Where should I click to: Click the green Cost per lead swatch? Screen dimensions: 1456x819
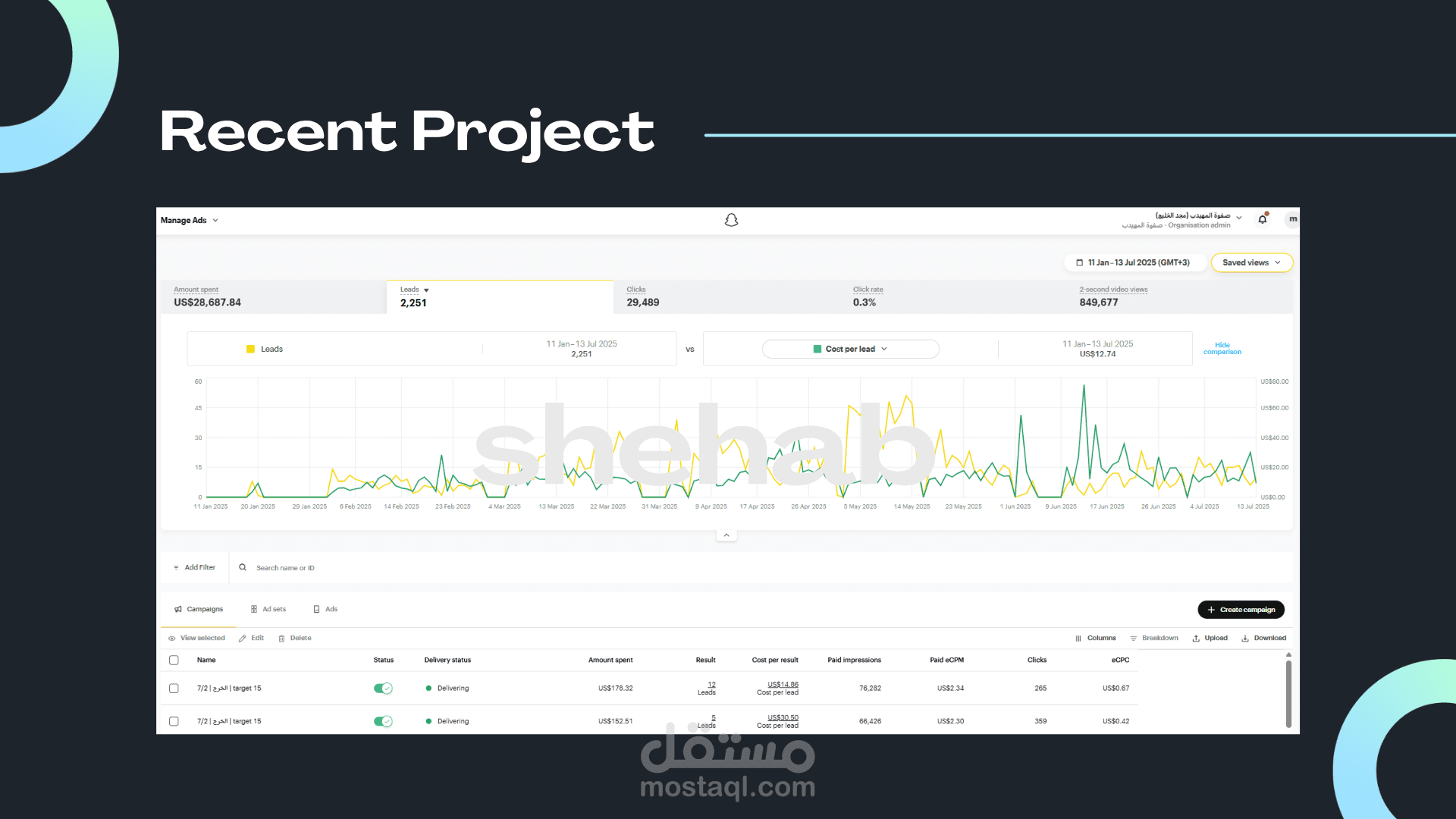[x=817, y=349]
